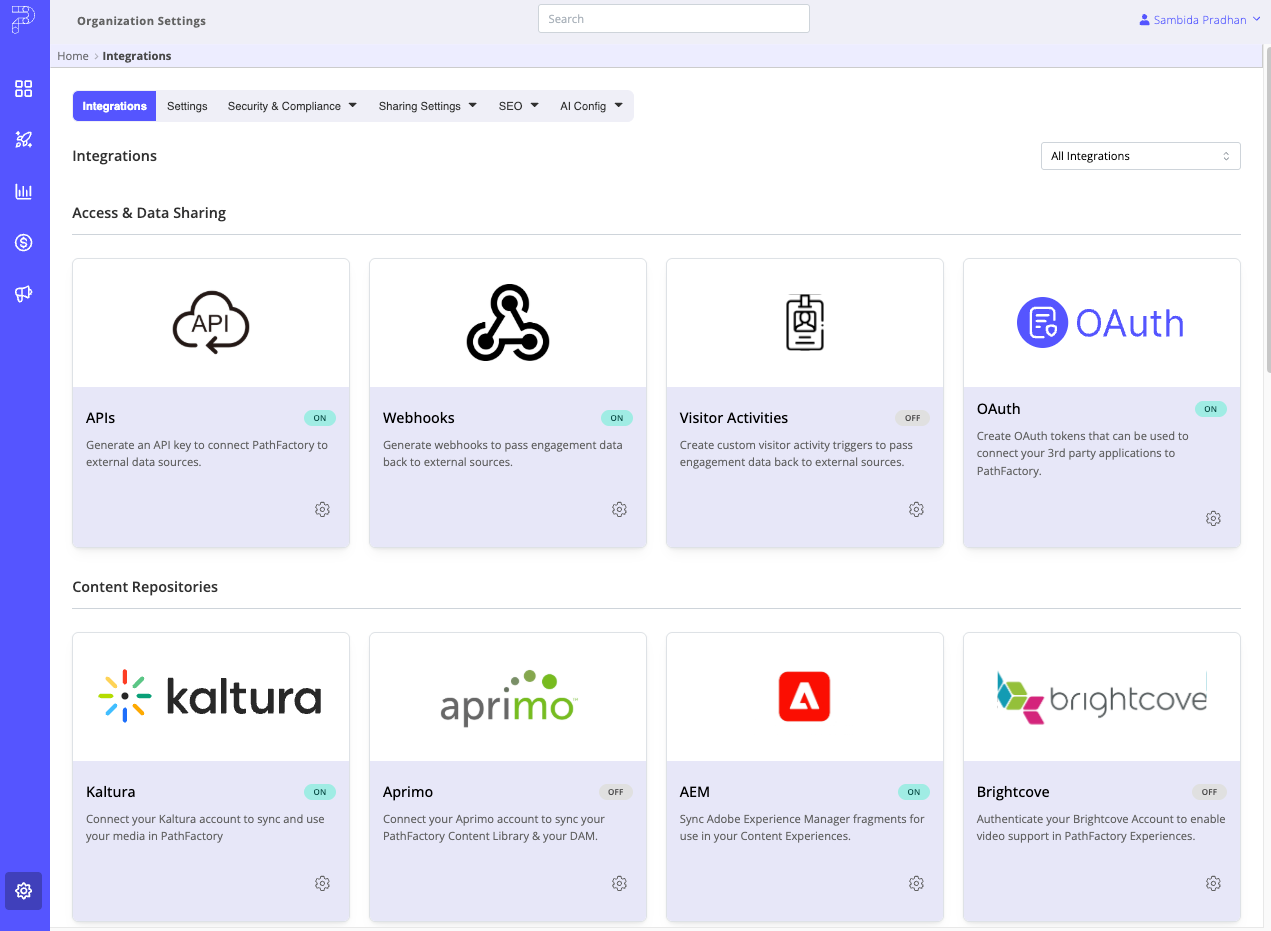Expand the Sharing Settings dropdown
This screenshot has height=931, width=1271.
pyautogui.click(x=428, y=106)
